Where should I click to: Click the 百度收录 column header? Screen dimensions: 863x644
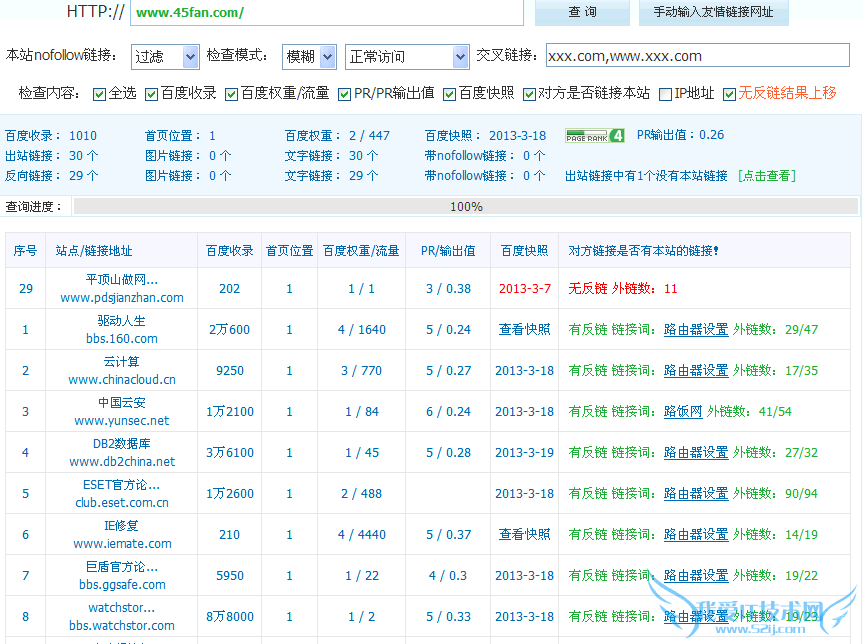(x=229, y=251)
